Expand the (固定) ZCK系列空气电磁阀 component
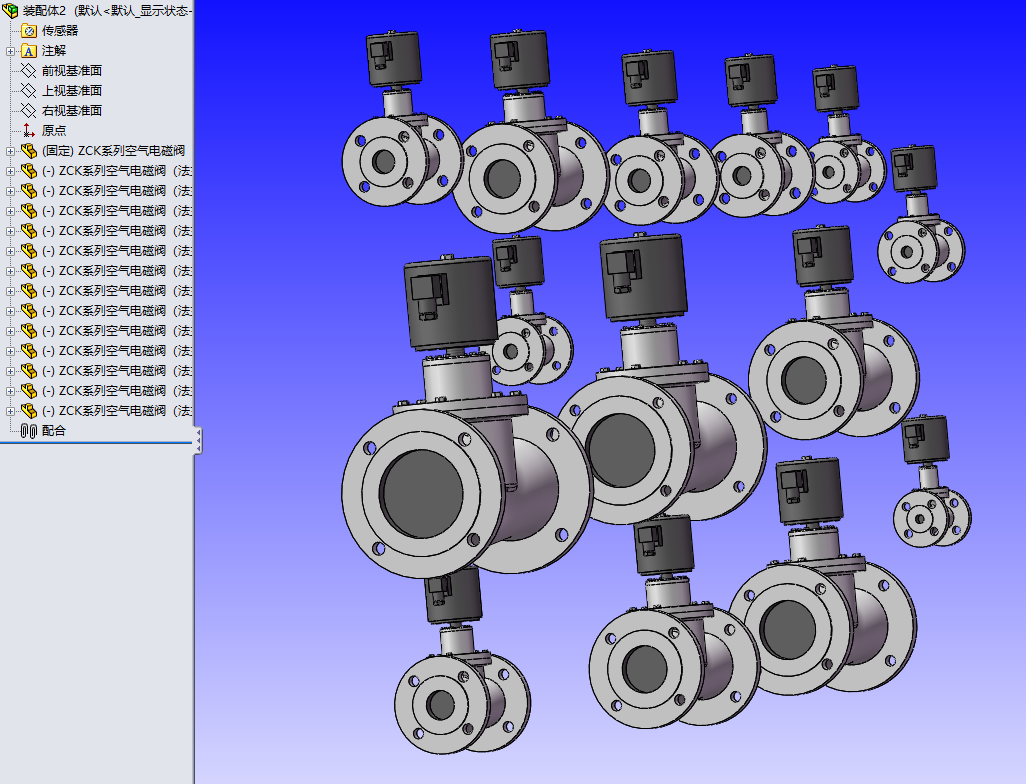The image size is (1026, 784). click(x=10, y=151)
